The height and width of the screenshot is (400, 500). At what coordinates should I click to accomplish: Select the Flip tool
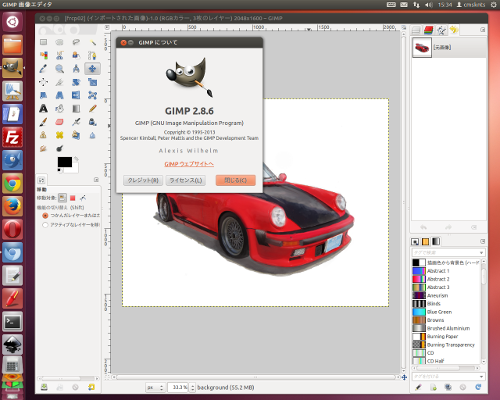pos(76,95)
